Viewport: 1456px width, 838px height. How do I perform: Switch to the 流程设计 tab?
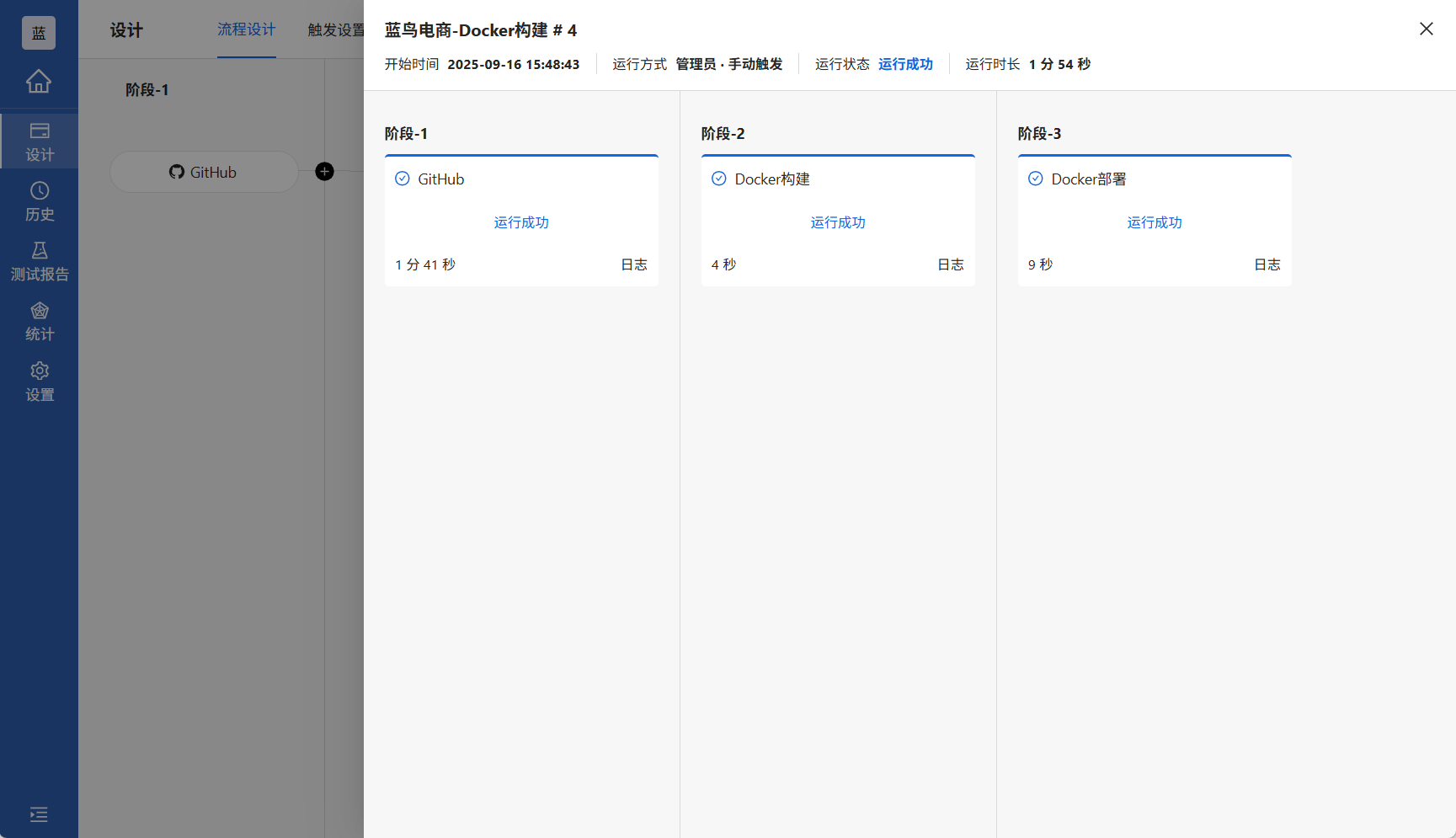(246, 29)
